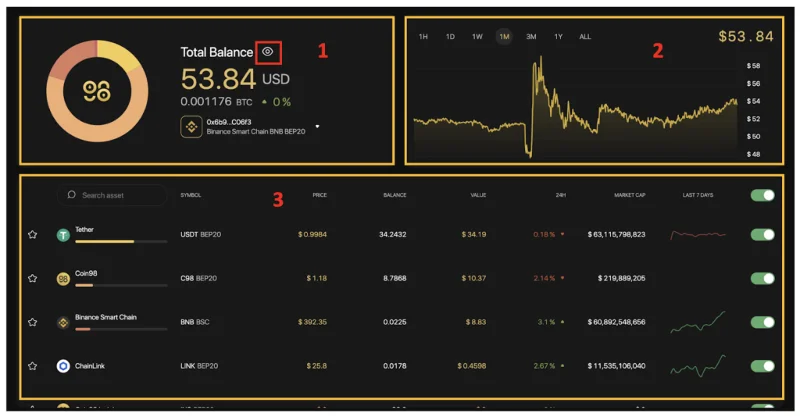Click the BNB coin logo
The width and height of the screenshot is (800, 417).
63,323
